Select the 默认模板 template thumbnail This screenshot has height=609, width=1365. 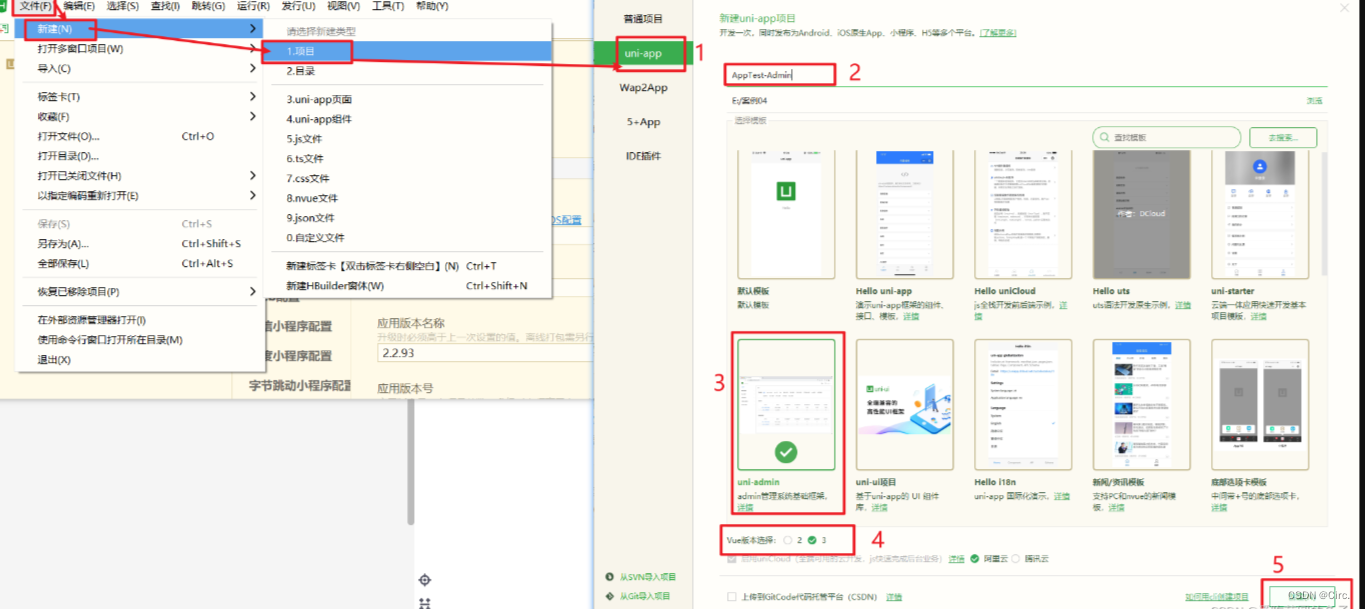tap(786, 215)
